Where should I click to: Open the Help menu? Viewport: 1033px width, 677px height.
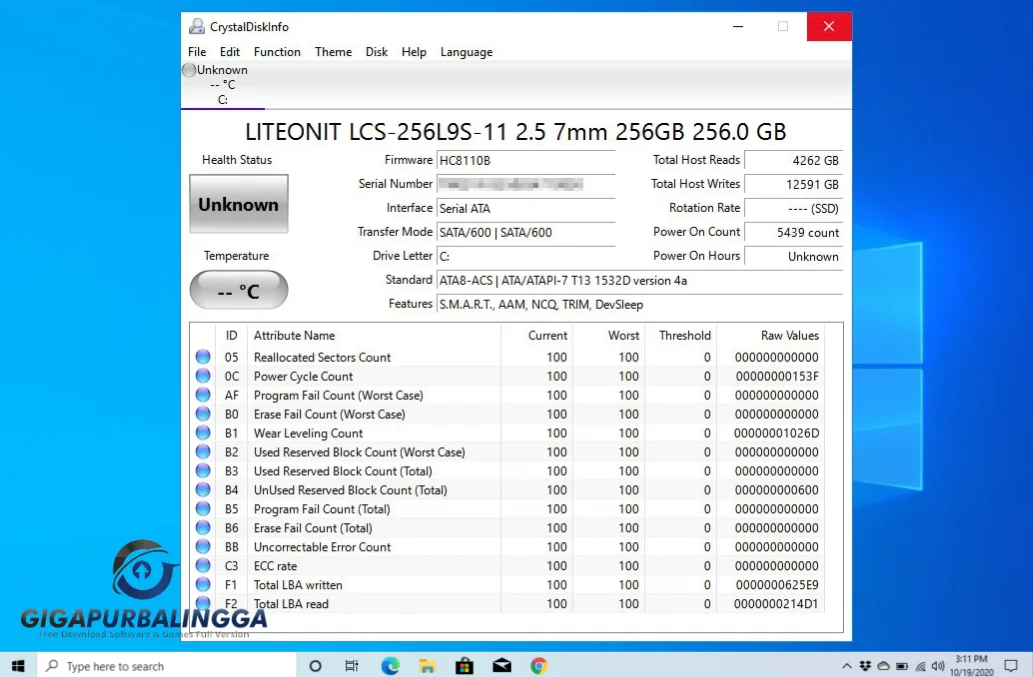coord(414,52)
